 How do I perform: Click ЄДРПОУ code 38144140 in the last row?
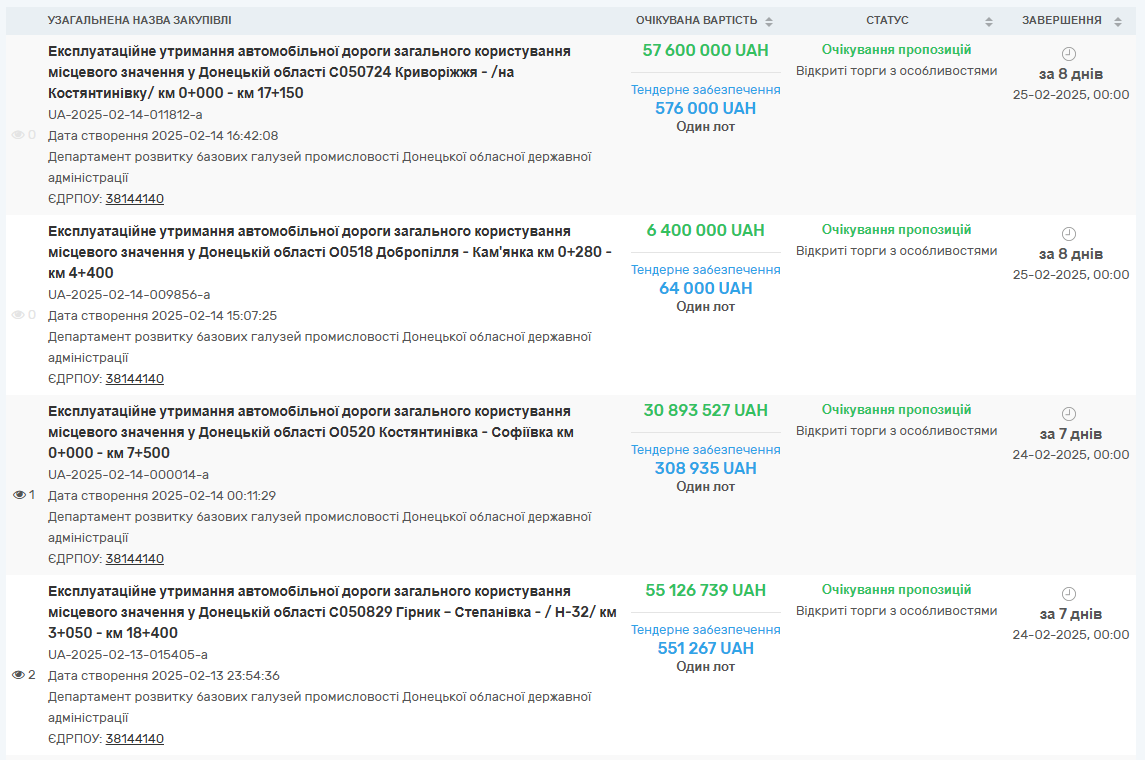(134, 739)
